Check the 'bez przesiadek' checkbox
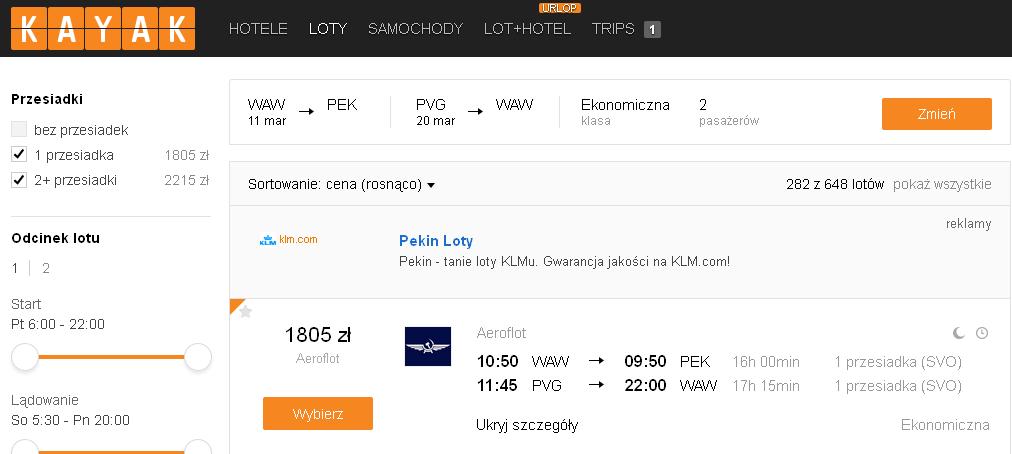The width and height of the screenshot is (1012, 454). click(19, 129)
